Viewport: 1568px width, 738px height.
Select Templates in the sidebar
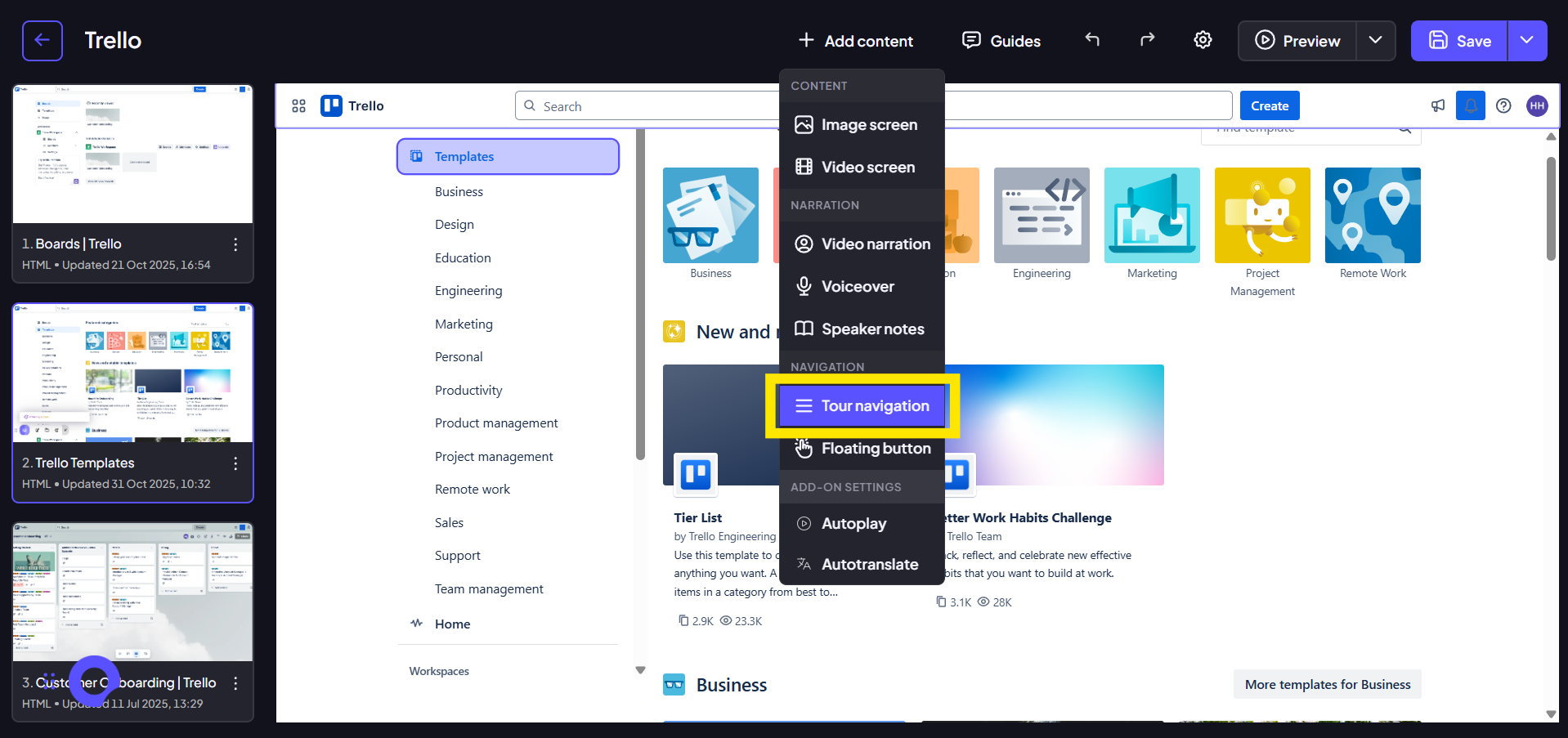coord(508,157)
